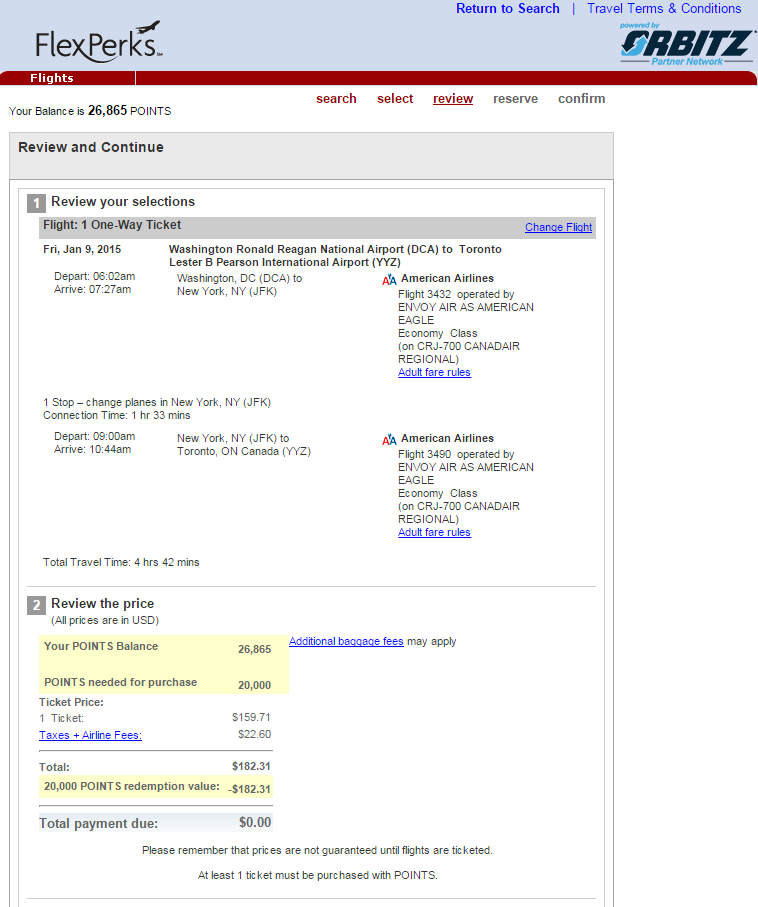Click Your POINTS Balance row label
Viewport: 758px width, 907px height.
pyautogui.click(x=101, y=647)
